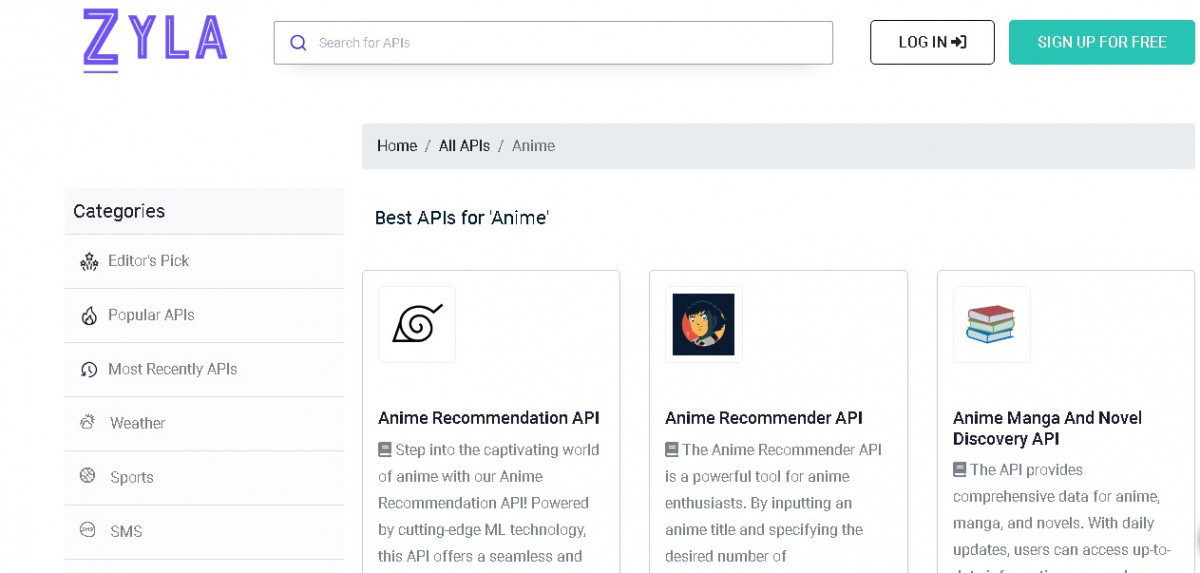
Task: Click the LOG IN button
Action: (932, 42)
